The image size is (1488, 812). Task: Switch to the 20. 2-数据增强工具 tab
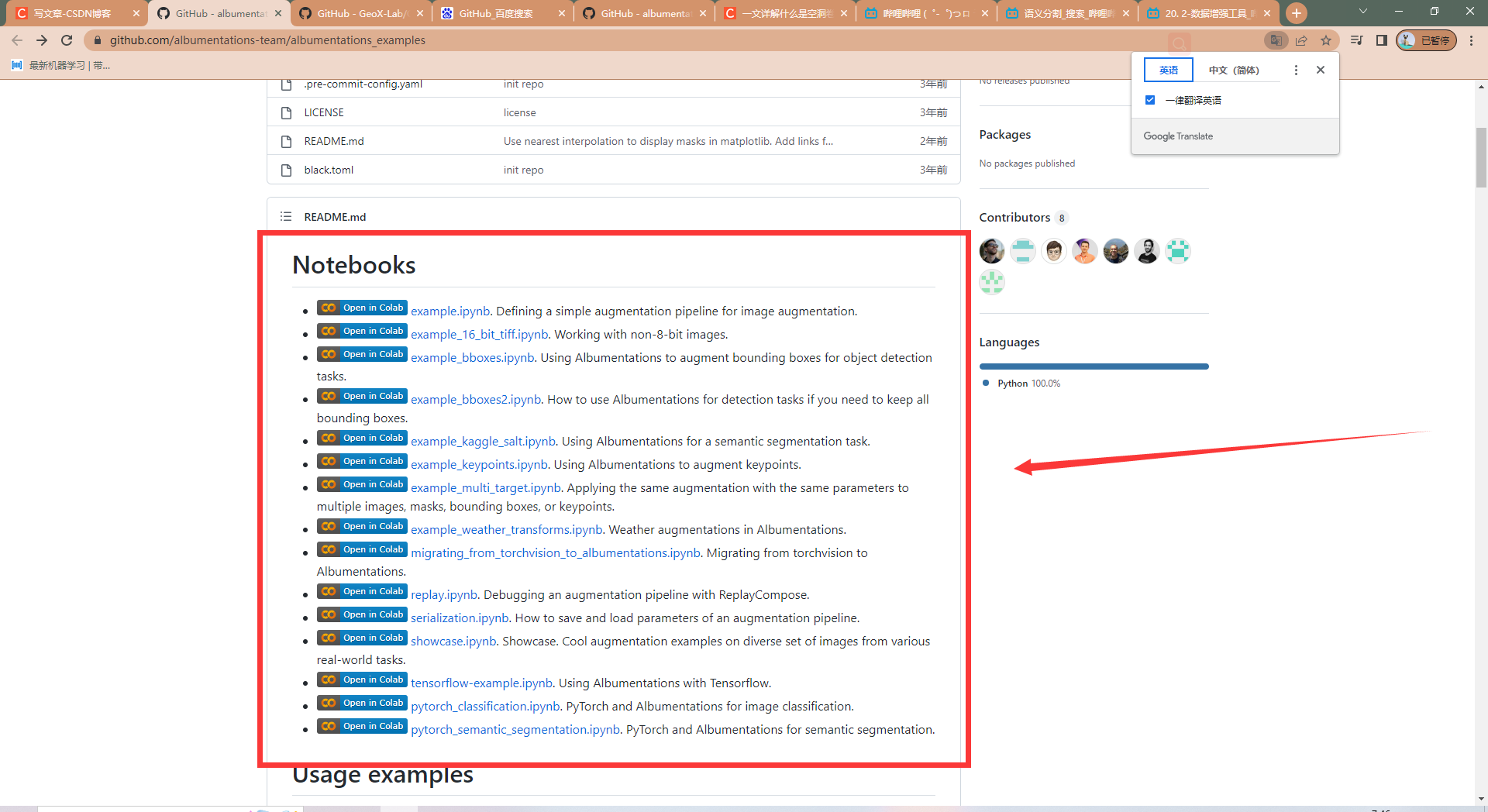(x=1207, y=13)
